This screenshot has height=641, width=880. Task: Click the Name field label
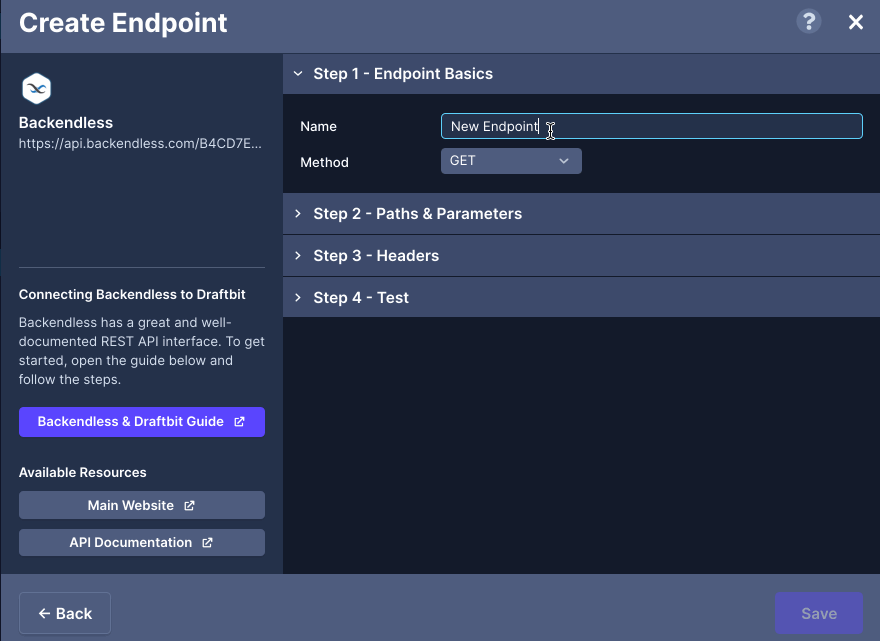[x=318, y=127]
